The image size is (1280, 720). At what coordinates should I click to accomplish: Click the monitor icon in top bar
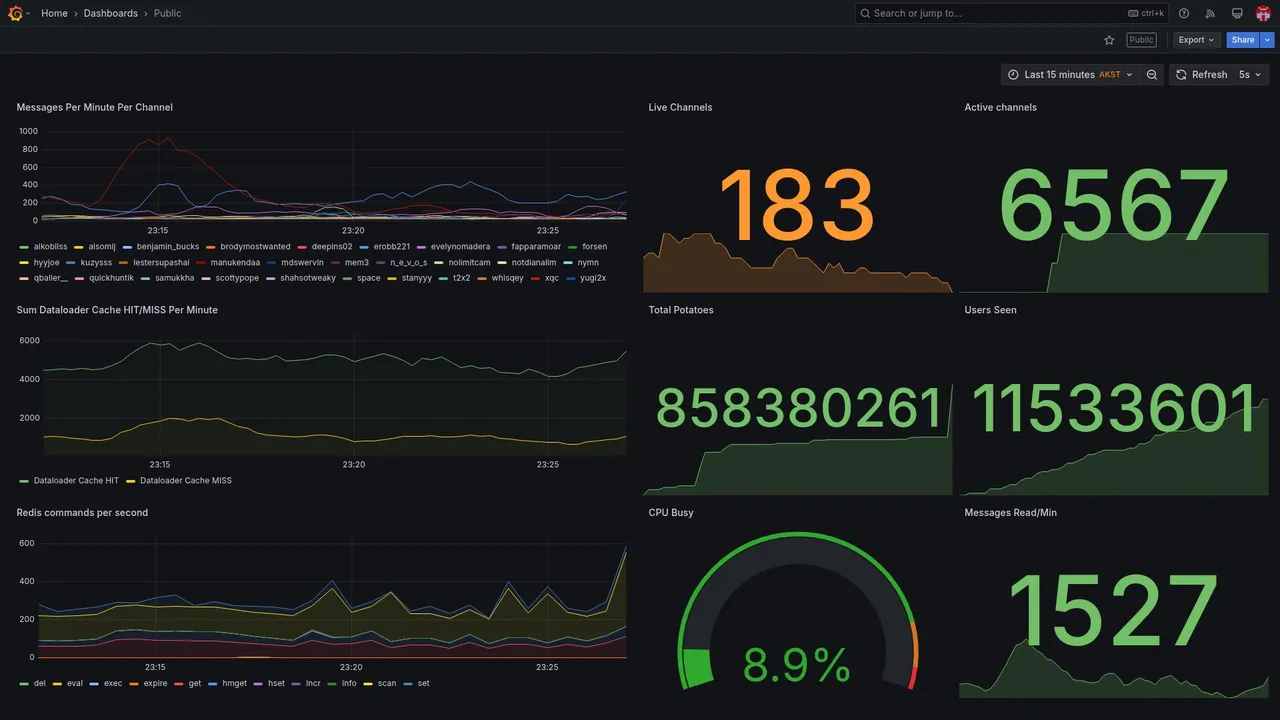click(x=1237, y=13)
